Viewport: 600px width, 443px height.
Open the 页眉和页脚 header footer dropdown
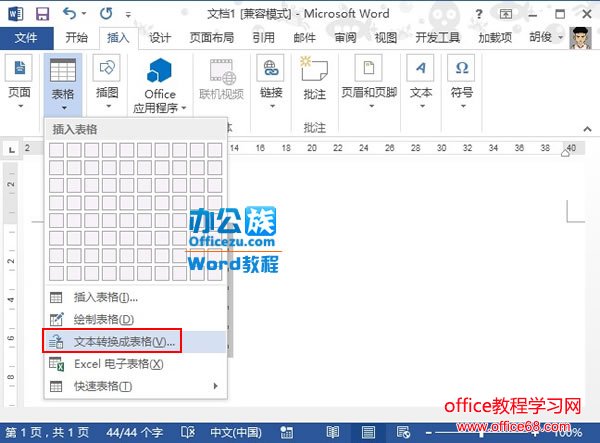(x=369, y=82)
